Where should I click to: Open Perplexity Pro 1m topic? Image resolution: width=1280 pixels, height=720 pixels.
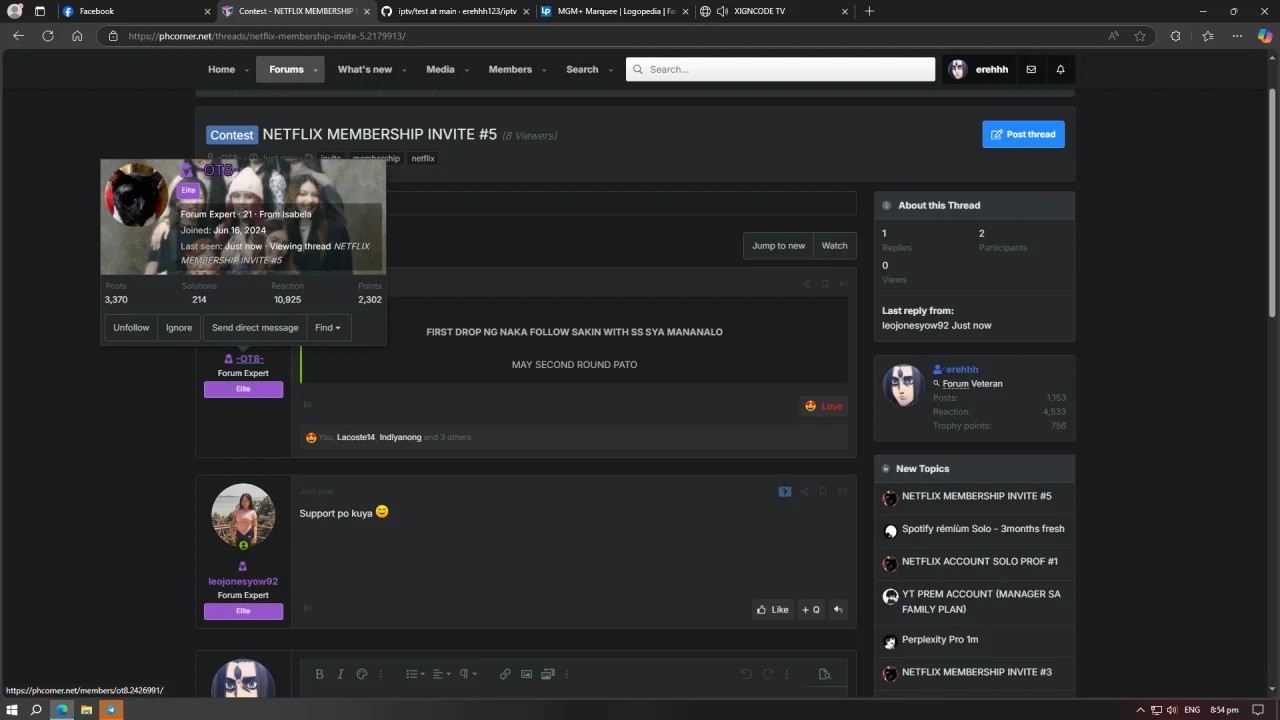[940, 640]
